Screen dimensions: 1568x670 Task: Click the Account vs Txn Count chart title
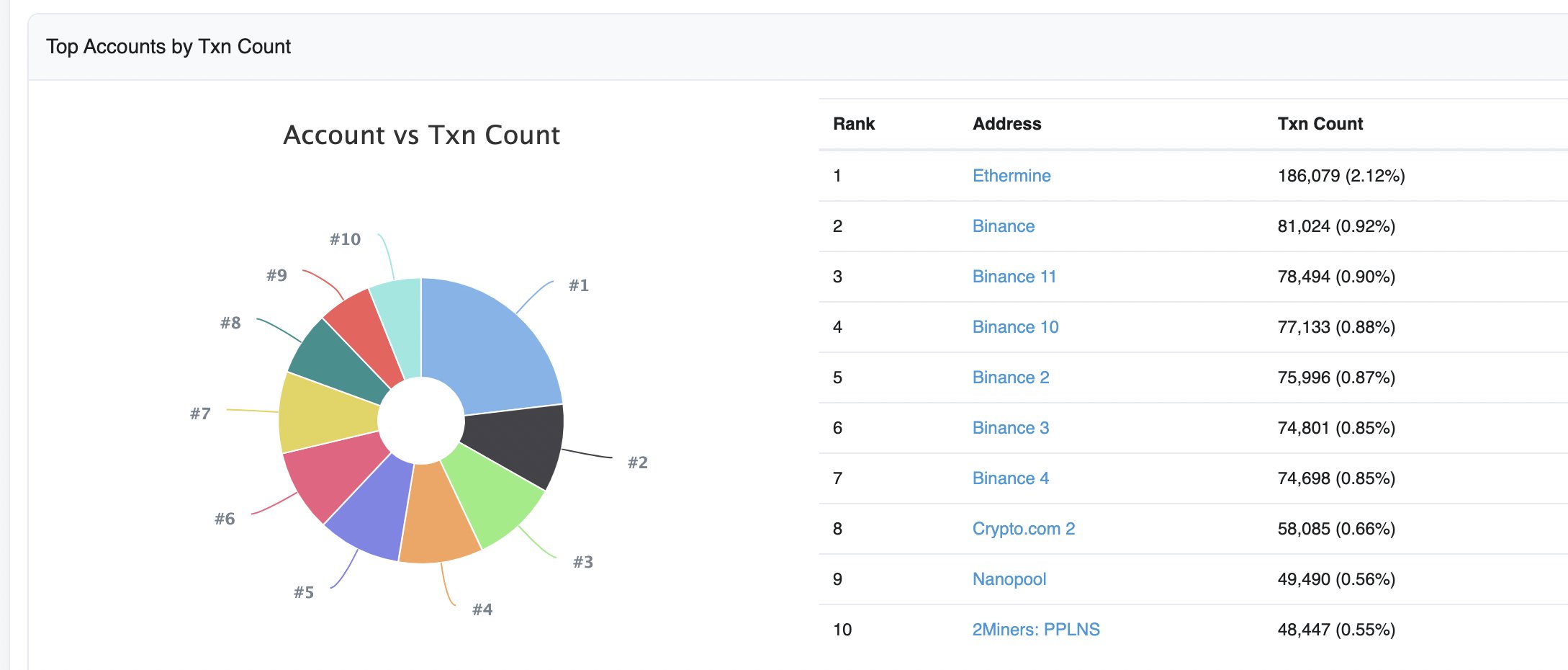(421, 135)
